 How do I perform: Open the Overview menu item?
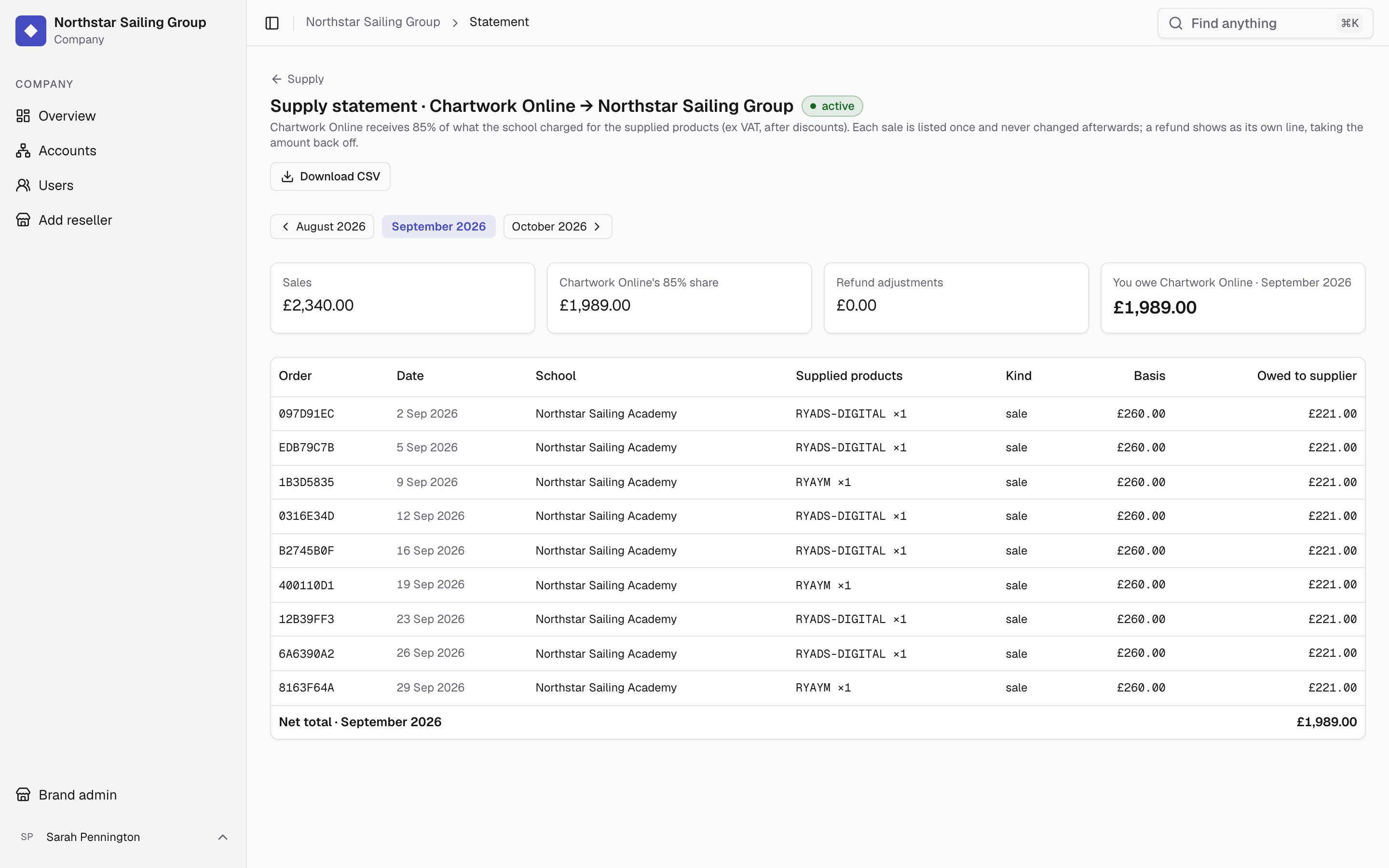coord(123,116)
